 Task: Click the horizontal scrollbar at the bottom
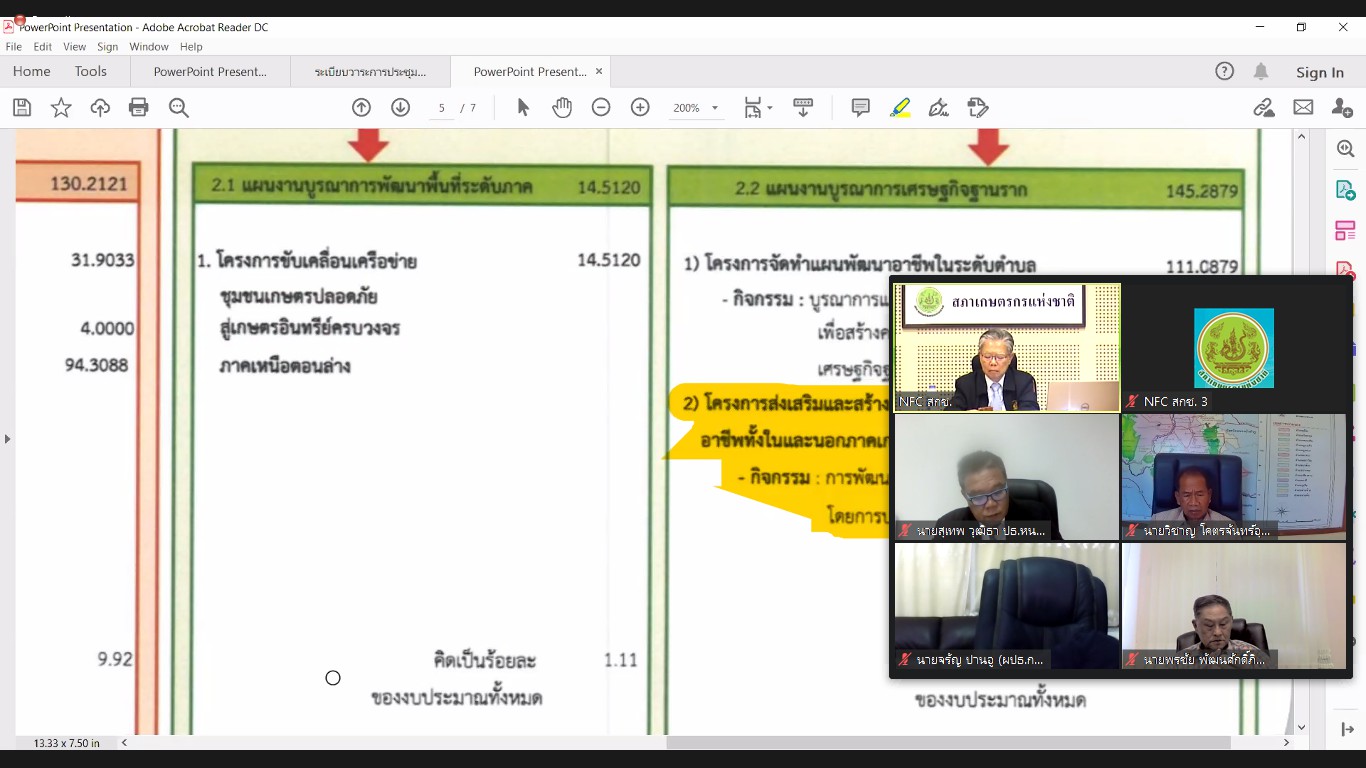[948, 743]
